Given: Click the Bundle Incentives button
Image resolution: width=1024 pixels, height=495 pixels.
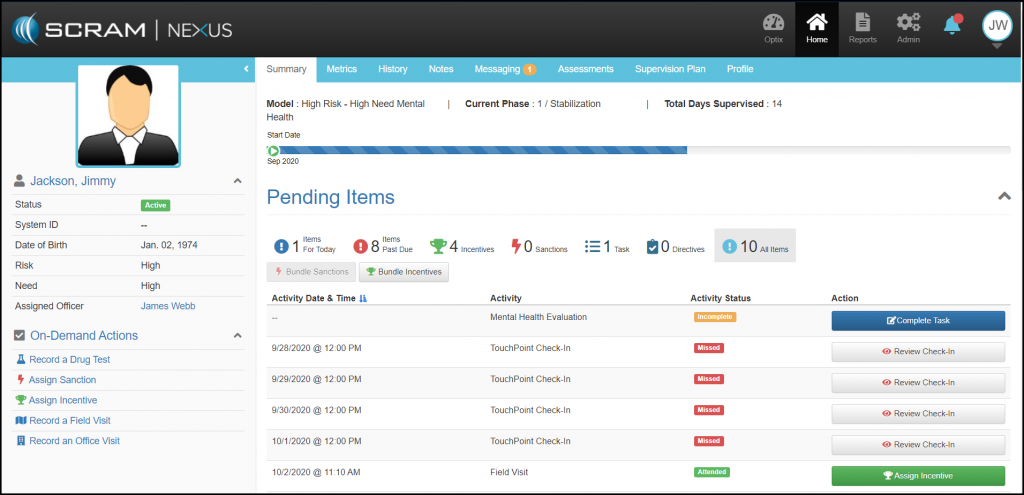Looking at the screenshot, I should click(404, 271).
